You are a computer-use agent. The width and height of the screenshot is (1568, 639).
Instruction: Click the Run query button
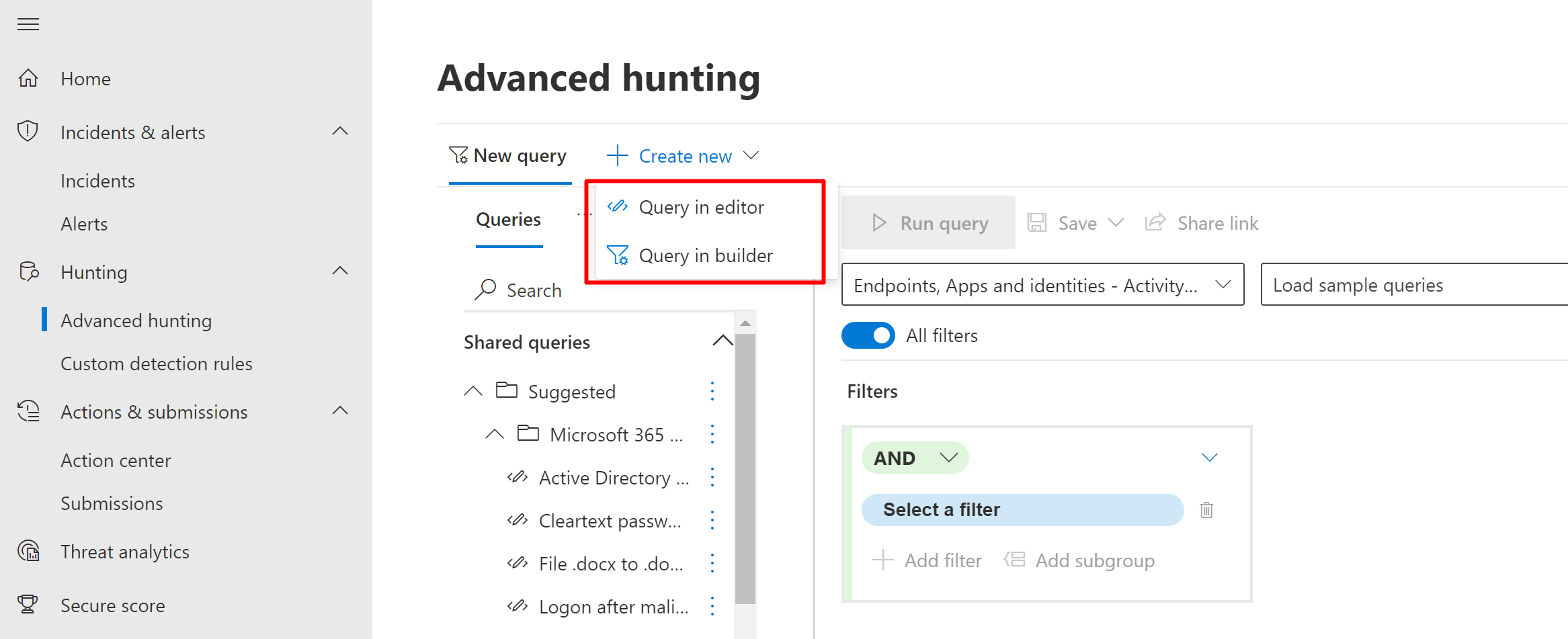(929, 222)
